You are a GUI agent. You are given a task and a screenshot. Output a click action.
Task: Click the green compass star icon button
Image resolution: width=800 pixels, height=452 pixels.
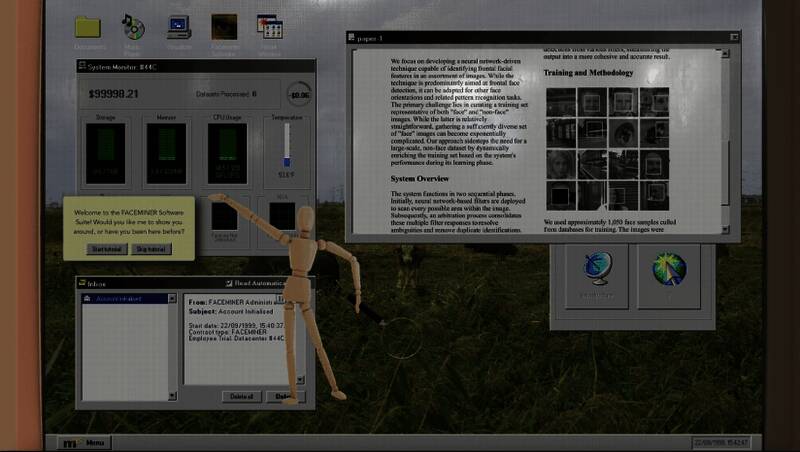tap(669, 270)
